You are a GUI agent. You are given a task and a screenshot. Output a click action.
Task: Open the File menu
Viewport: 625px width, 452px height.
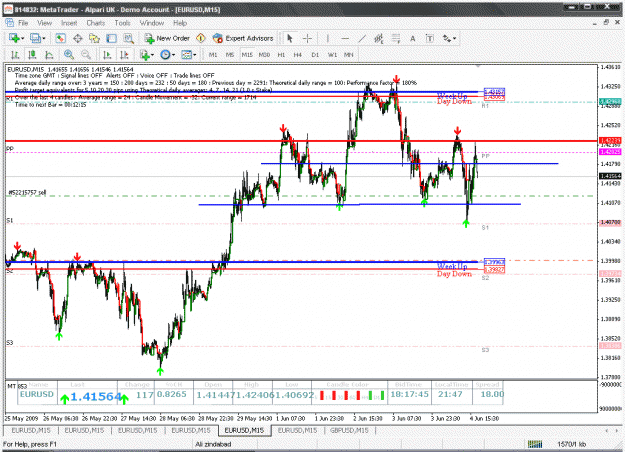[x=23, y=23]
